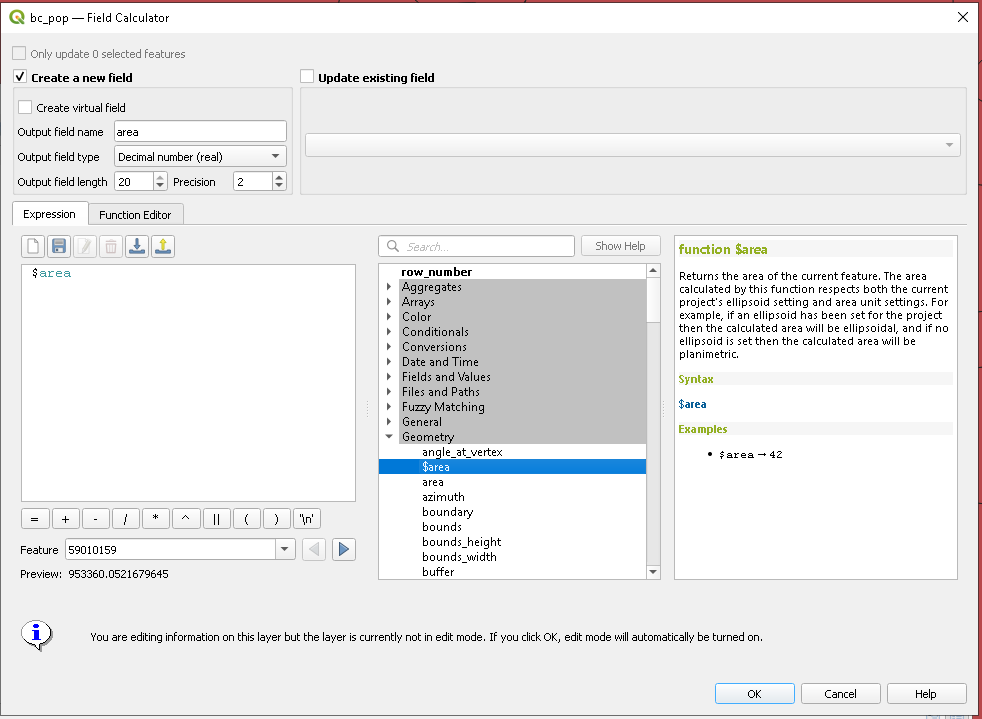Open Output field type dropdown
Screen dimensions: 982x719
pyautogui.click(x=200, y=157)
